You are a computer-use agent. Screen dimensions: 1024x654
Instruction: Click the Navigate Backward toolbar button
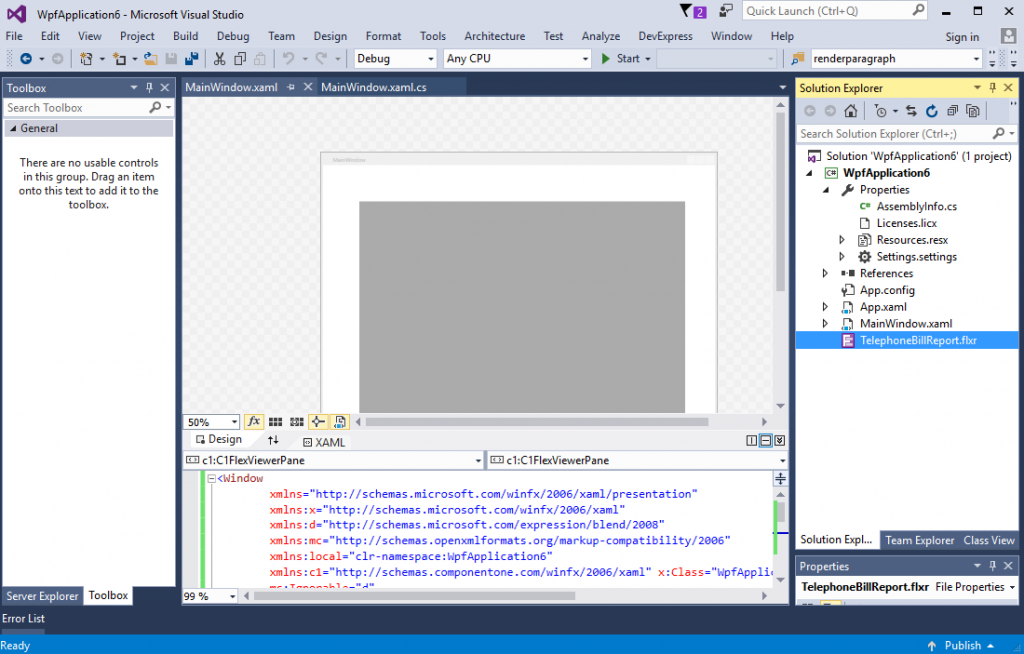point(26,59)
